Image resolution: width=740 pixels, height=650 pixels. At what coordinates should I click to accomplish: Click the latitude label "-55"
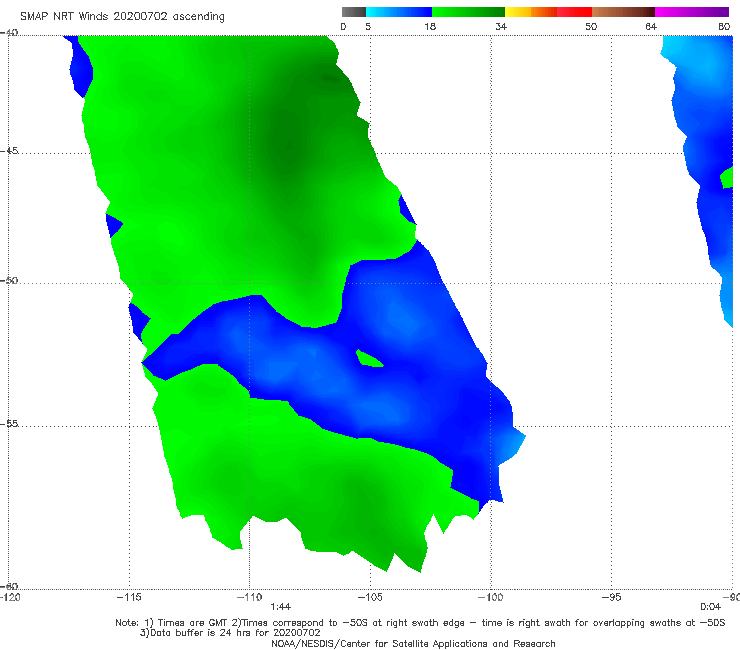(x=9, y=423)
